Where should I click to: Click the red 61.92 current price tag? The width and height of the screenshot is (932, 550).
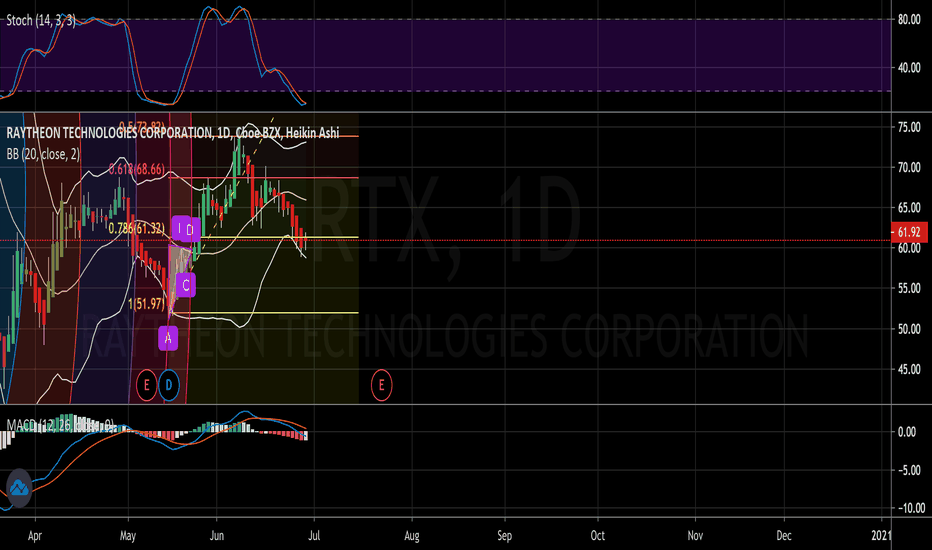909,232
